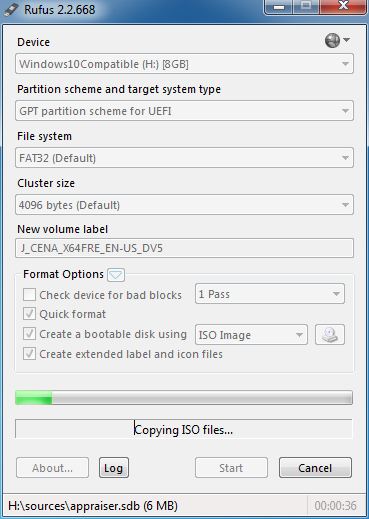Close the Rufus window

pos(343,7)
